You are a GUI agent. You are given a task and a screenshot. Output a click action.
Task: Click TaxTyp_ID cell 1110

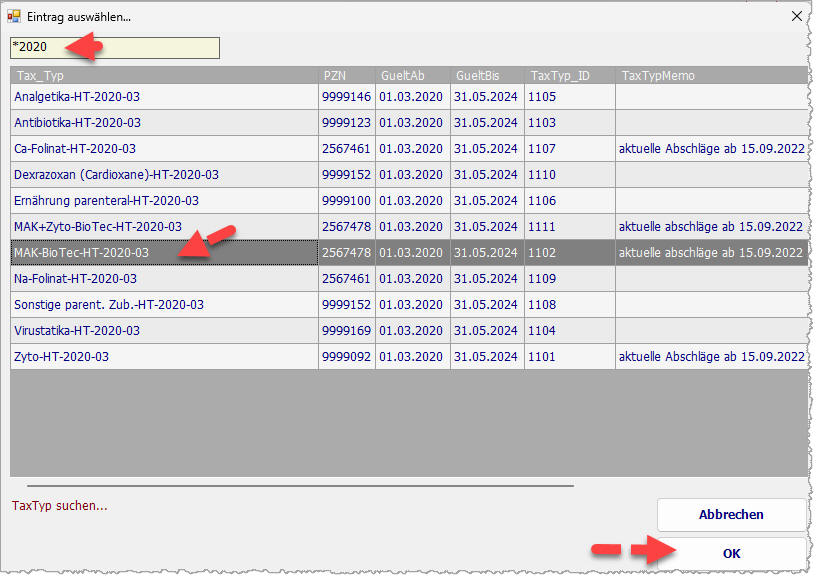(x=570, y=175)
